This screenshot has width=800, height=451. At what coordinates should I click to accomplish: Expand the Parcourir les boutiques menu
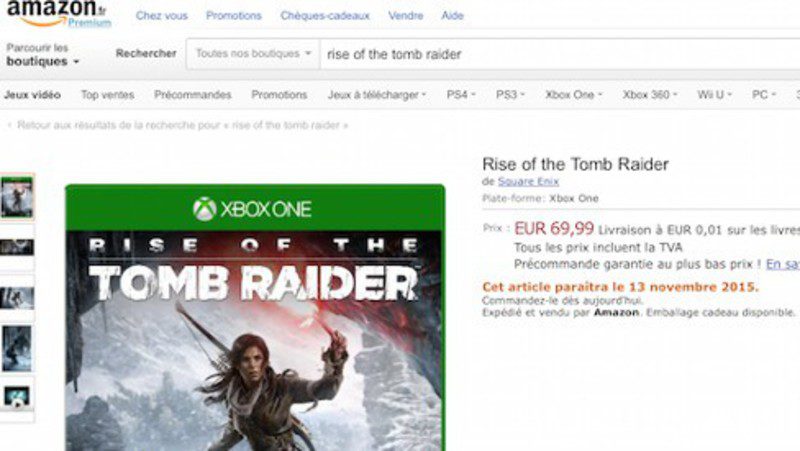(43, 55)
